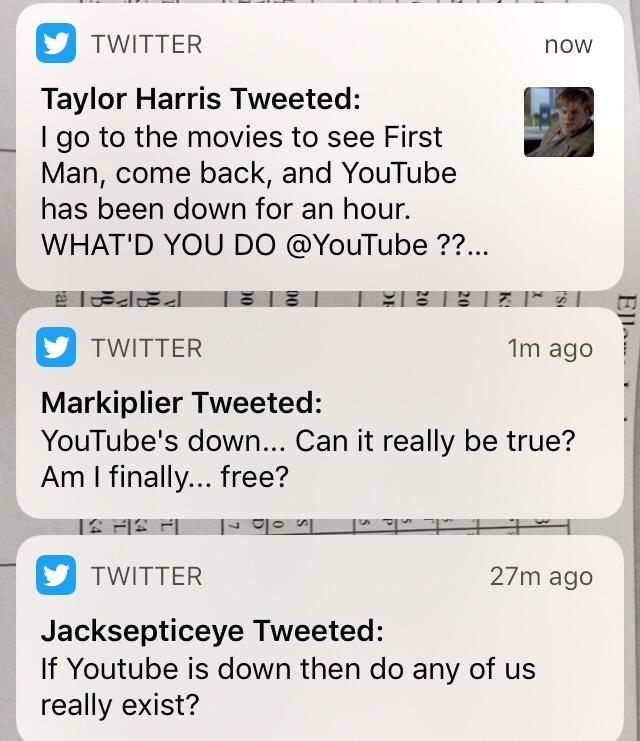The height and width of the screenshot is (741, 640).
Task: Click the "Markiplier Tweeted:" heading
Action: tap(181, 403)
